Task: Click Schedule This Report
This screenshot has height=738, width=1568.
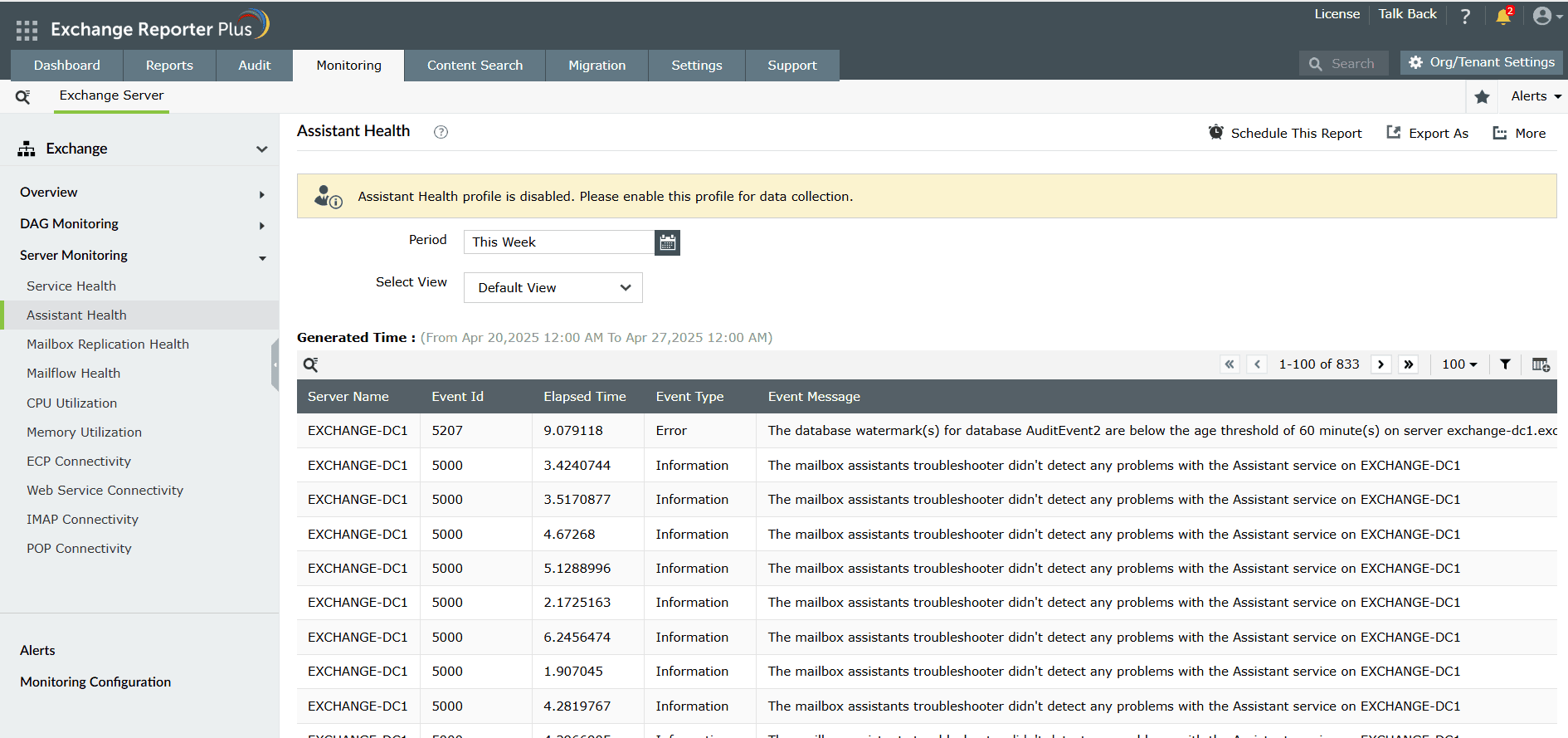Action: [1285, 133]
